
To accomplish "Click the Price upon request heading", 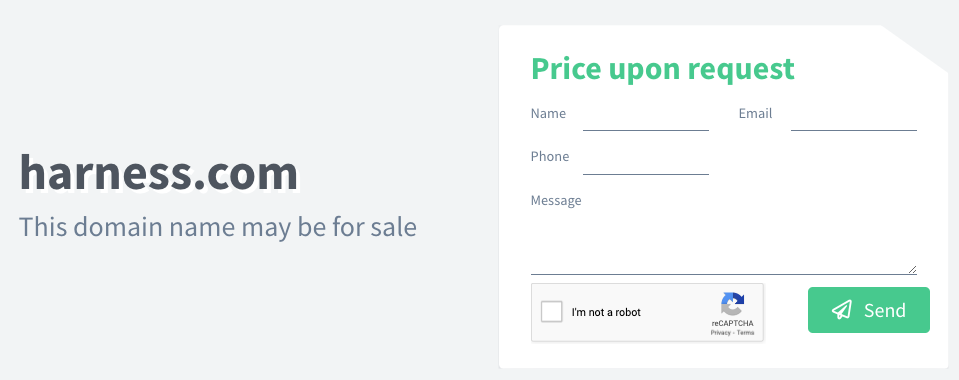I will coord(663,69).
